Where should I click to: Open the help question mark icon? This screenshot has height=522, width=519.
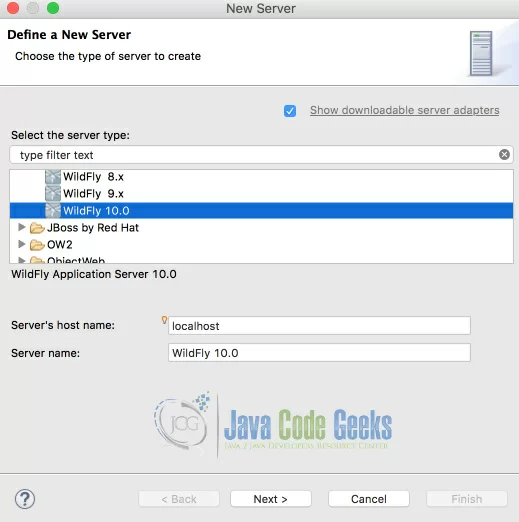(x=25, y=499)
